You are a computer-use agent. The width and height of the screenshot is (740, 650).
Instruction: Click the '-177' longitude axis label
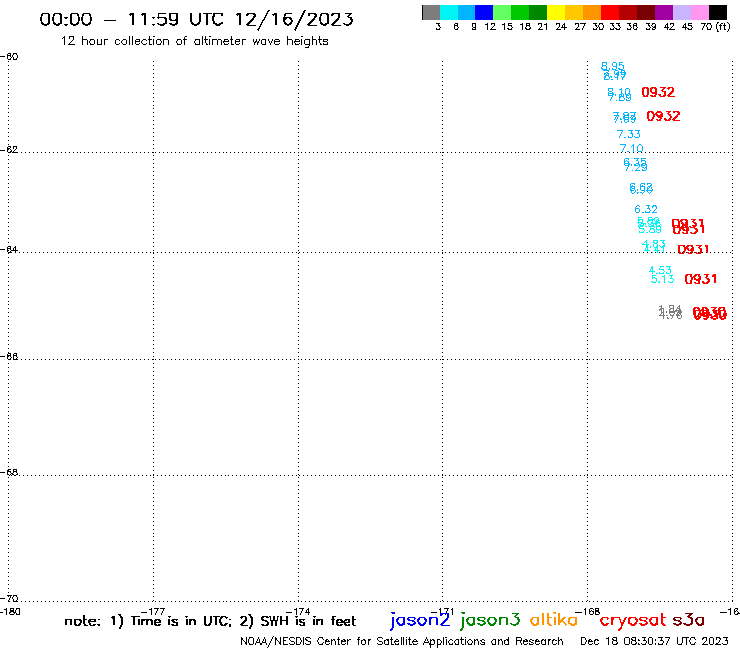153,612
